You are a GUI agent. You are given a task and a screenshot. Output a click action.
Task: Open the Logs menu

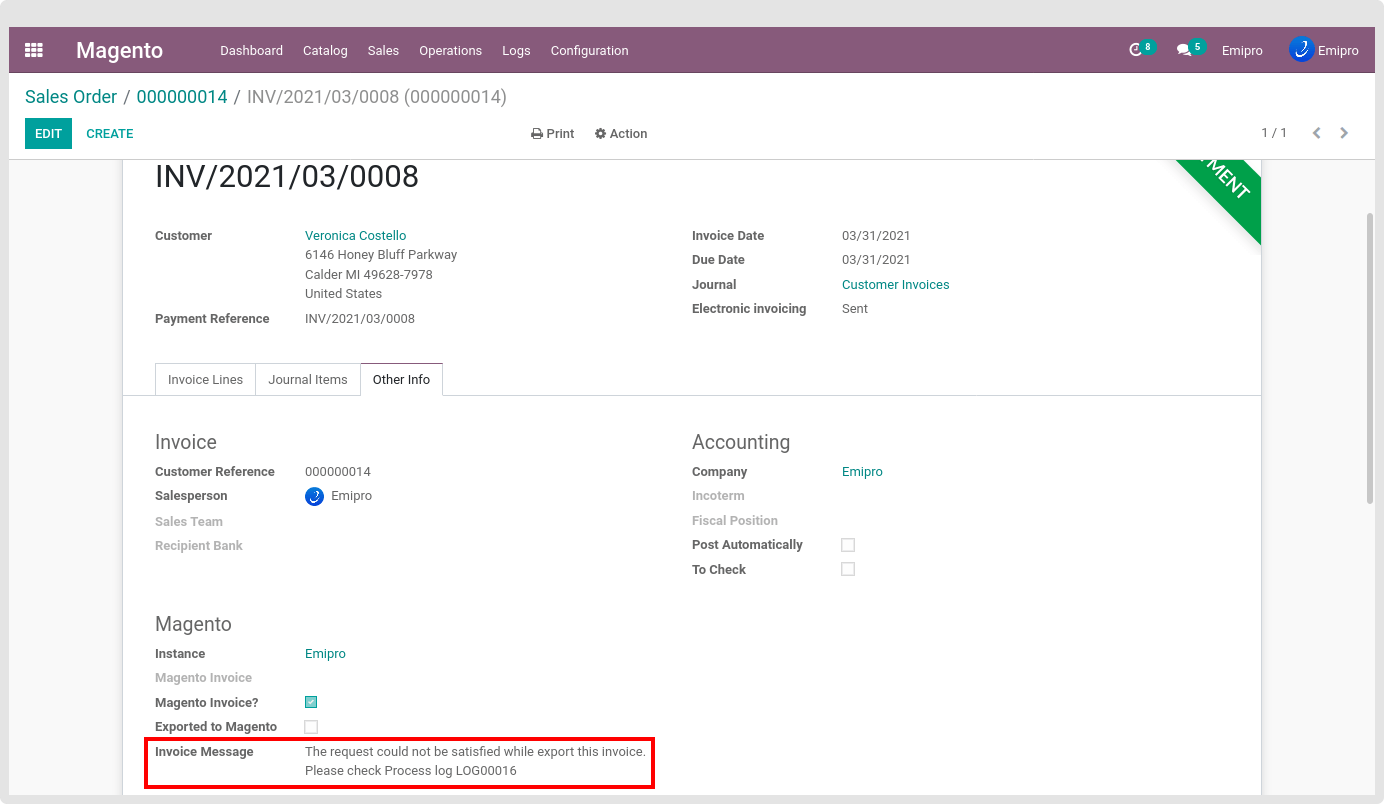point(516,50)
